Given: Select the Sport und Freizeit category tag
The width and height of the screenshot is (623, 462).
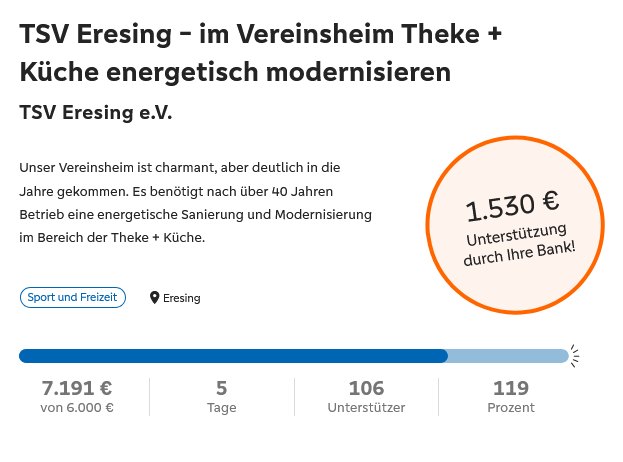Looking at the screenshot, I should point(72,297).
